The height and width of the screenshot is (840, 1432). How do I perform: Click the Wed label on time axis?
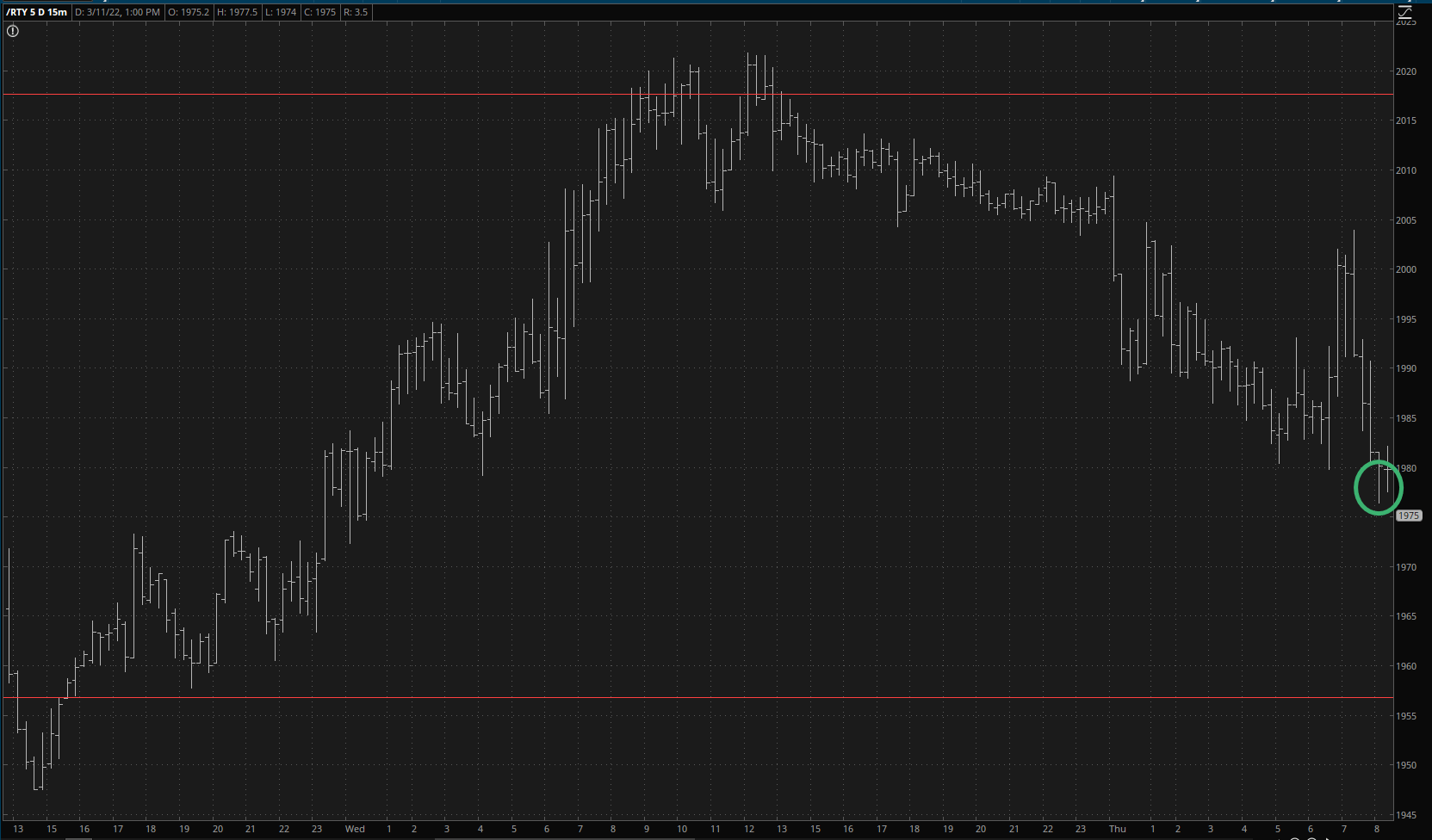coord(355,829)
